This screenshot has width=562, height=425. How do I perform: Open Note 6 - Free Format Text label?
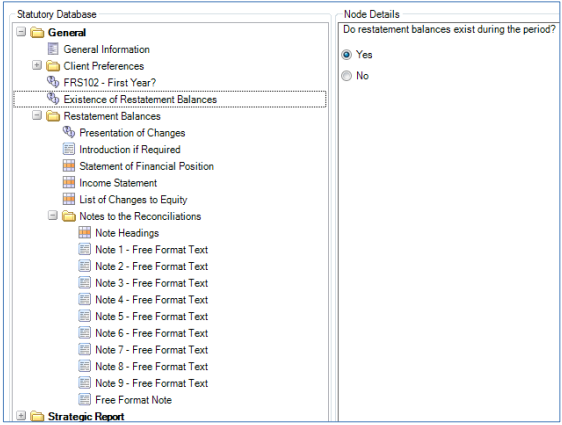152,333
